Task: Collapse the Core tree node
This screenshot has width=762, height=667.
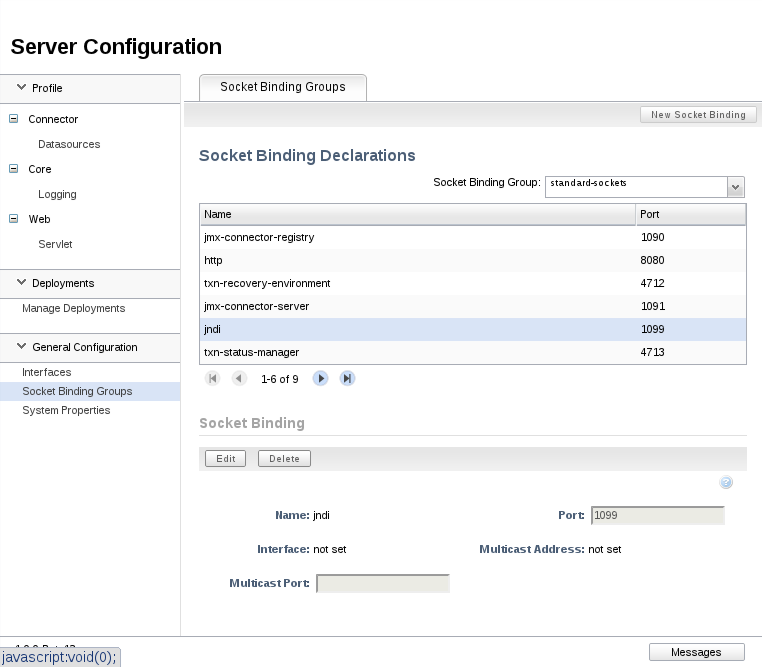Action: coord(14,169)
